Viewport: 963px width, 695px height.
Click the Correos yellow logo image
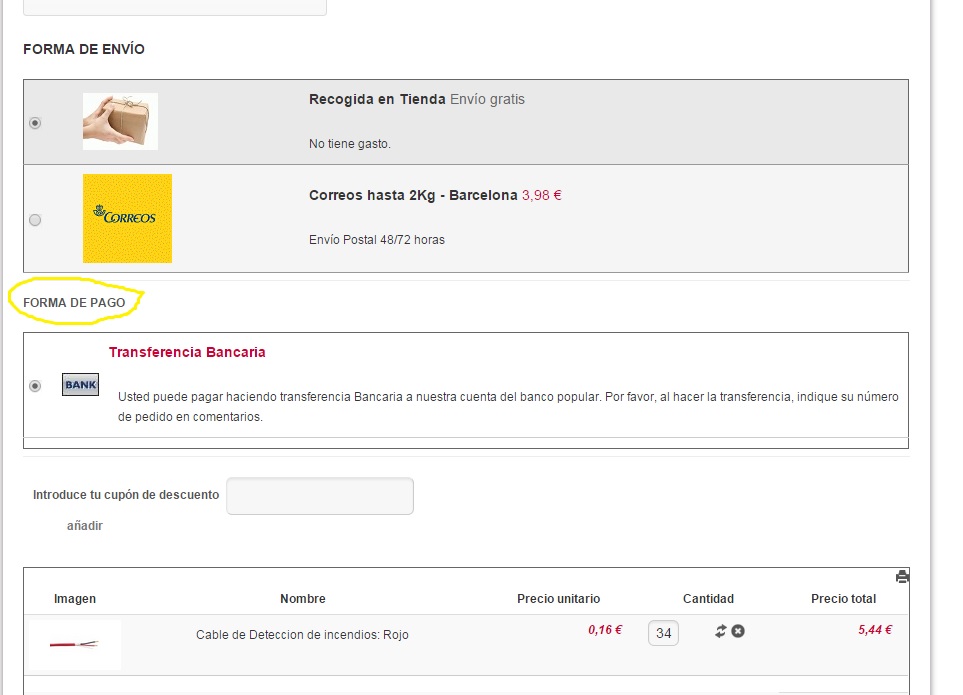127,218
